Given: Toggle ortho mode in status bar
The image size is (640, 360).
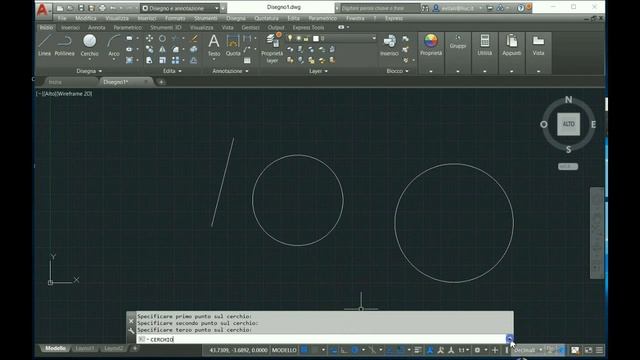Looking at the screenshot, I should click(344, 350).
